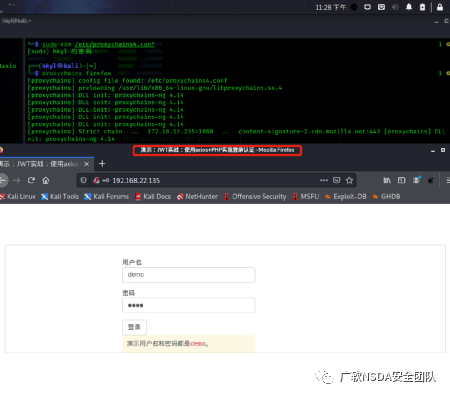Click the password input field
This screenshot has height=397, width=450.
[189, 305]
